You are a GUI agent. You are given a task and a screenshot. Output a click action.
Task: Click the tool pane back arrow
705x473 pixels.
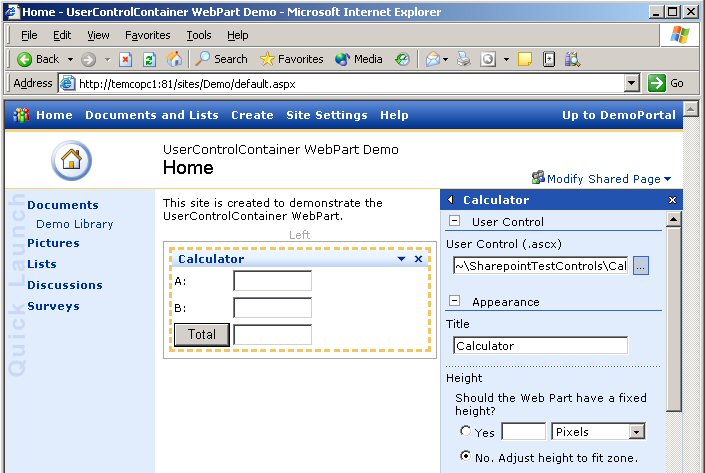tap(451, 200)
